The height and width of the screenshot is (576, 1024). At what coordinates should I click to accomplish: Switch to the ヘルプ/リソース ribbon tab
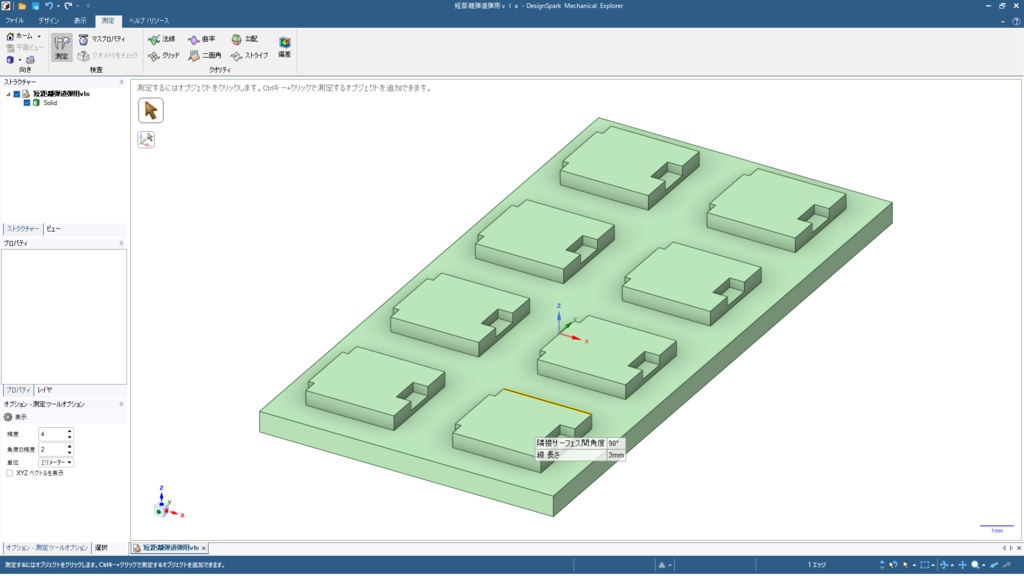(149, 21)
